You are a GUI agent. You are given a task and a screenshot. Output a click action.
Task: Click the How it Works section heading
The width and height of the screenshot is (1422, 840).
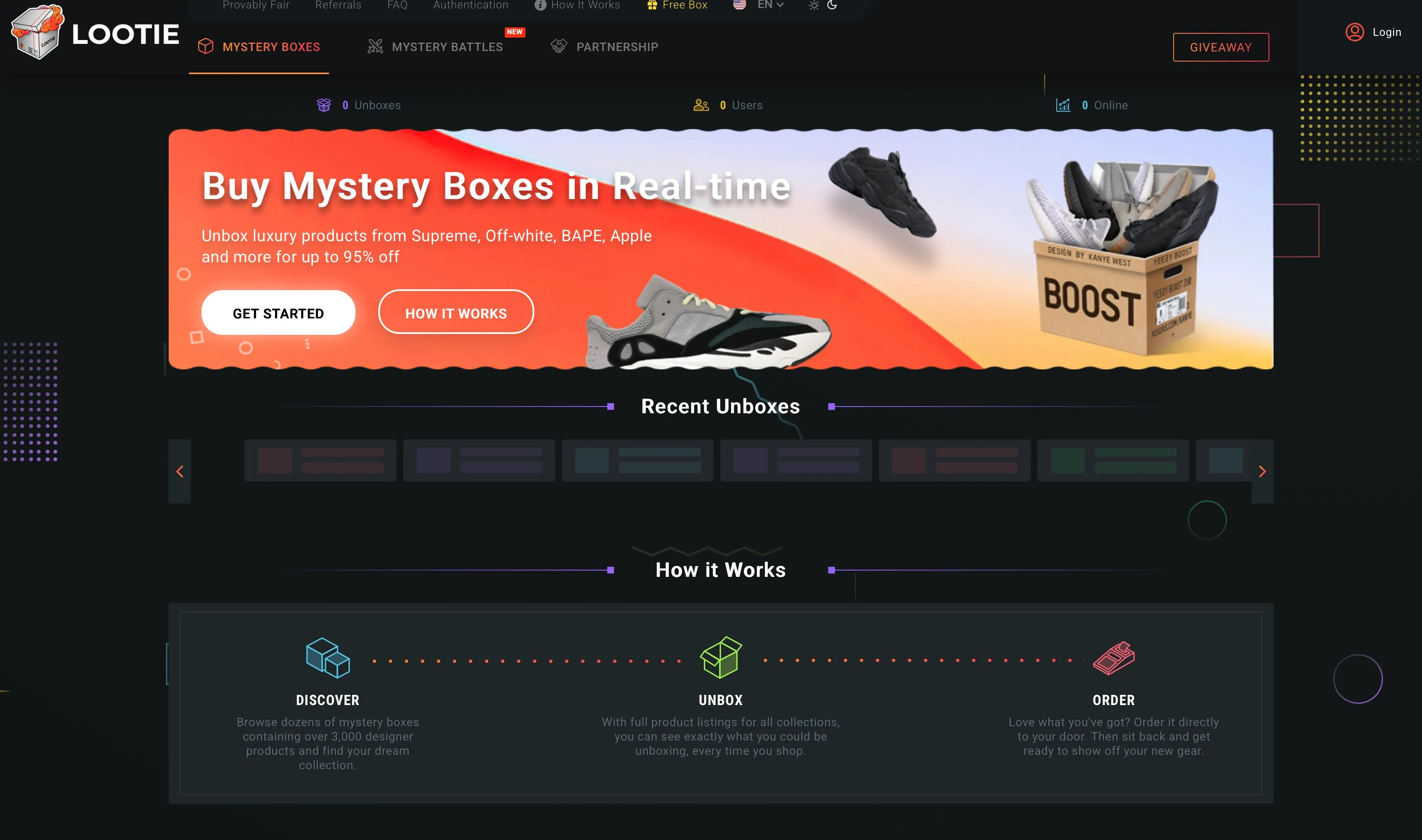pyautogui.click(x=720, y=569)
